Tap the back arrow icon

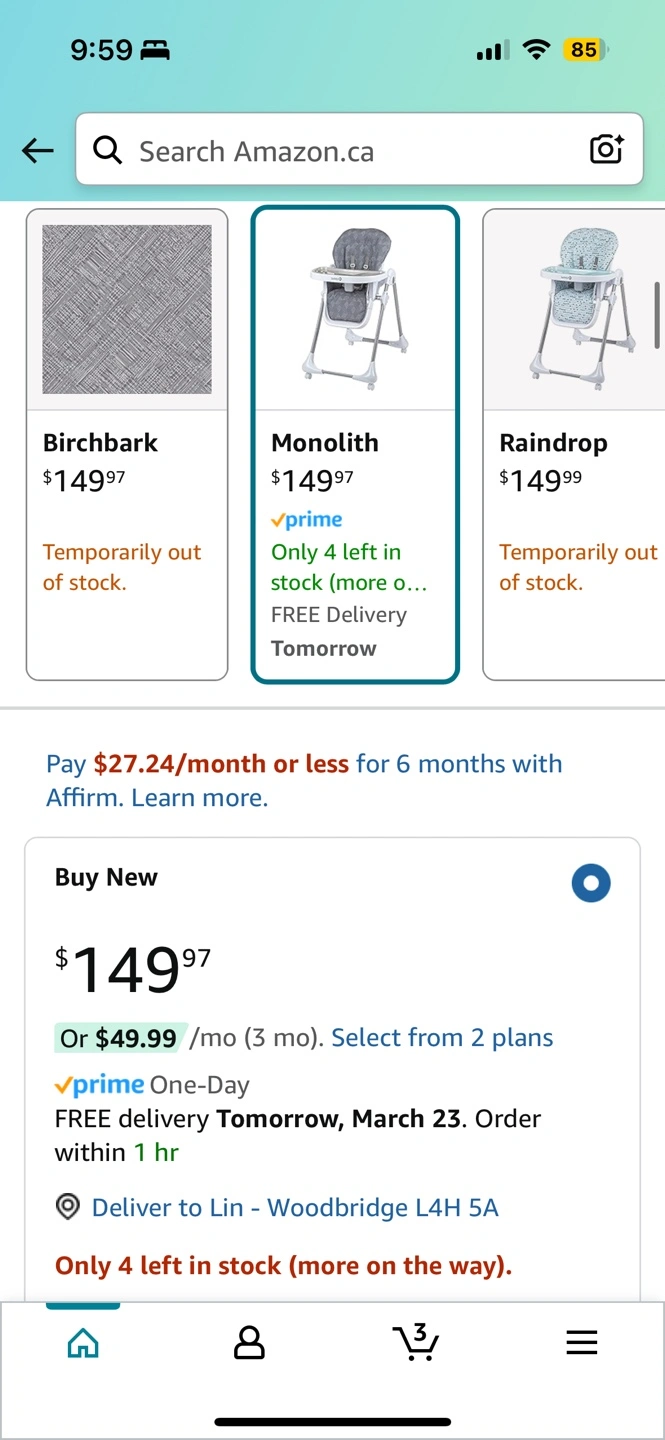pos(38,151)
